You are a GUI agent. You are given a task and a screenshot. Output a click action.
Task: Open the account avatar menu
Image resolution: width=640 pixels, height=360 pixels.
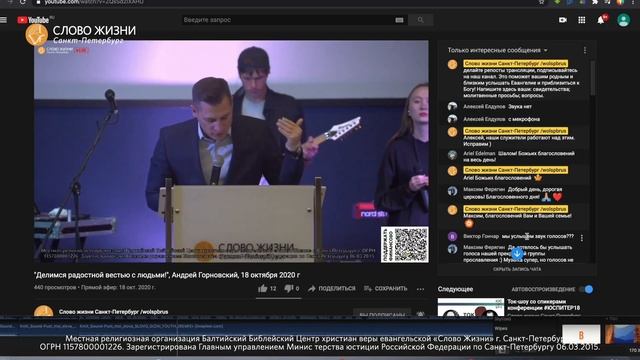[x=623, y=20]
